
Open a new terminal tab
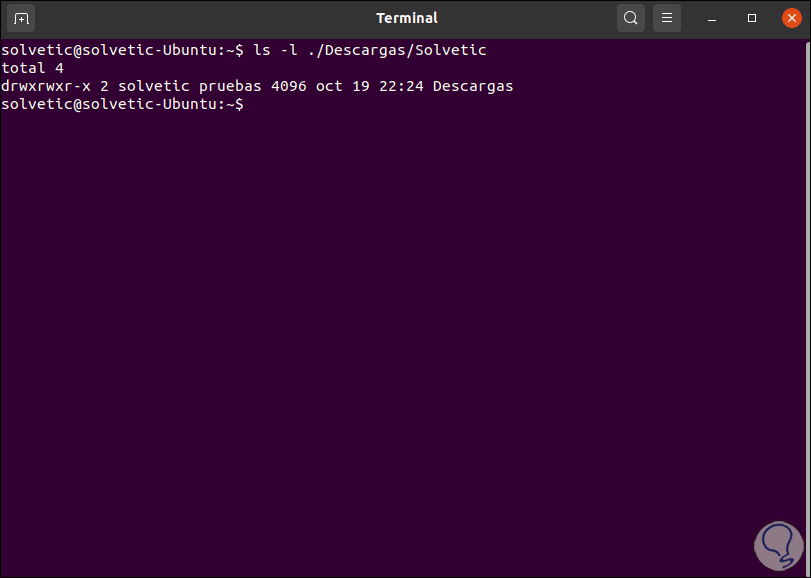tap(22, 18)
